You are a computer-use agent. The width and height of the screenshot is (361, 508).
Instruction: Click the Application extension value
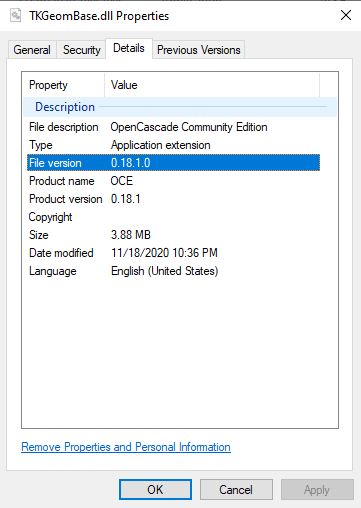161,145
